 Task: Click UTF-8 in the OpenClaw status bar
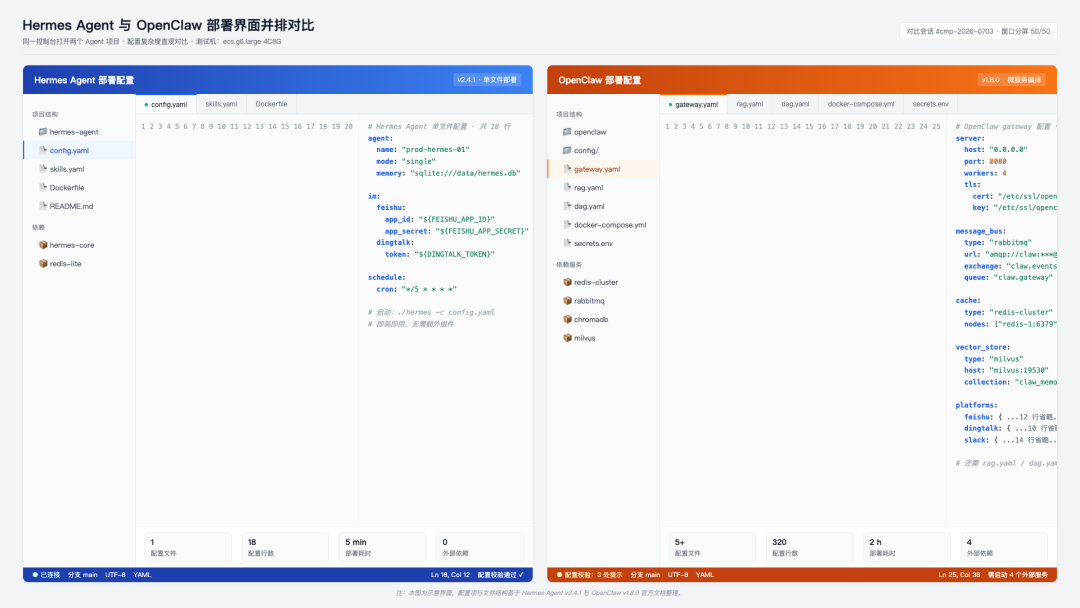(678, 575)
